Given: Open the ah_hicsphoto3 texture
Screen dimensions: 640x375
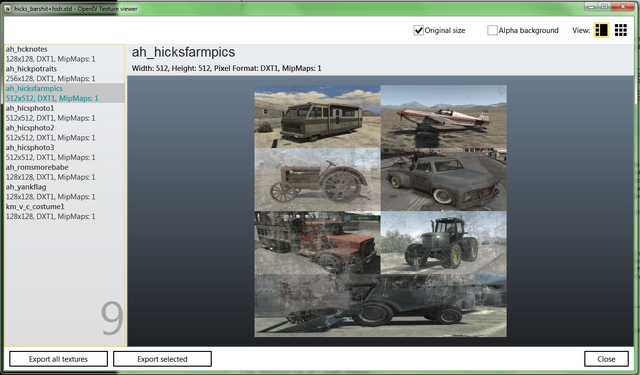Looking at the screenshot, I should (x=64, y=152).
